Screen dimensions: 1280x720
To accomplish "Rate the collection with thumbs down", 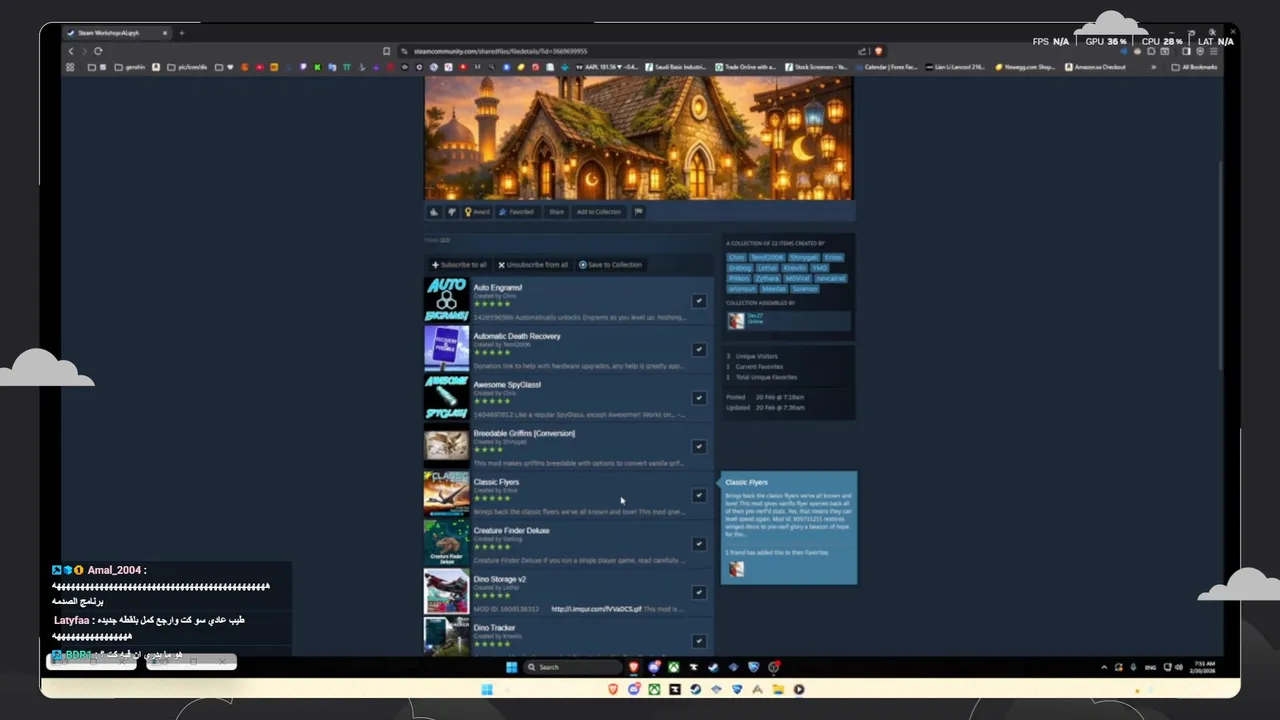I will [x=451, y=212].
